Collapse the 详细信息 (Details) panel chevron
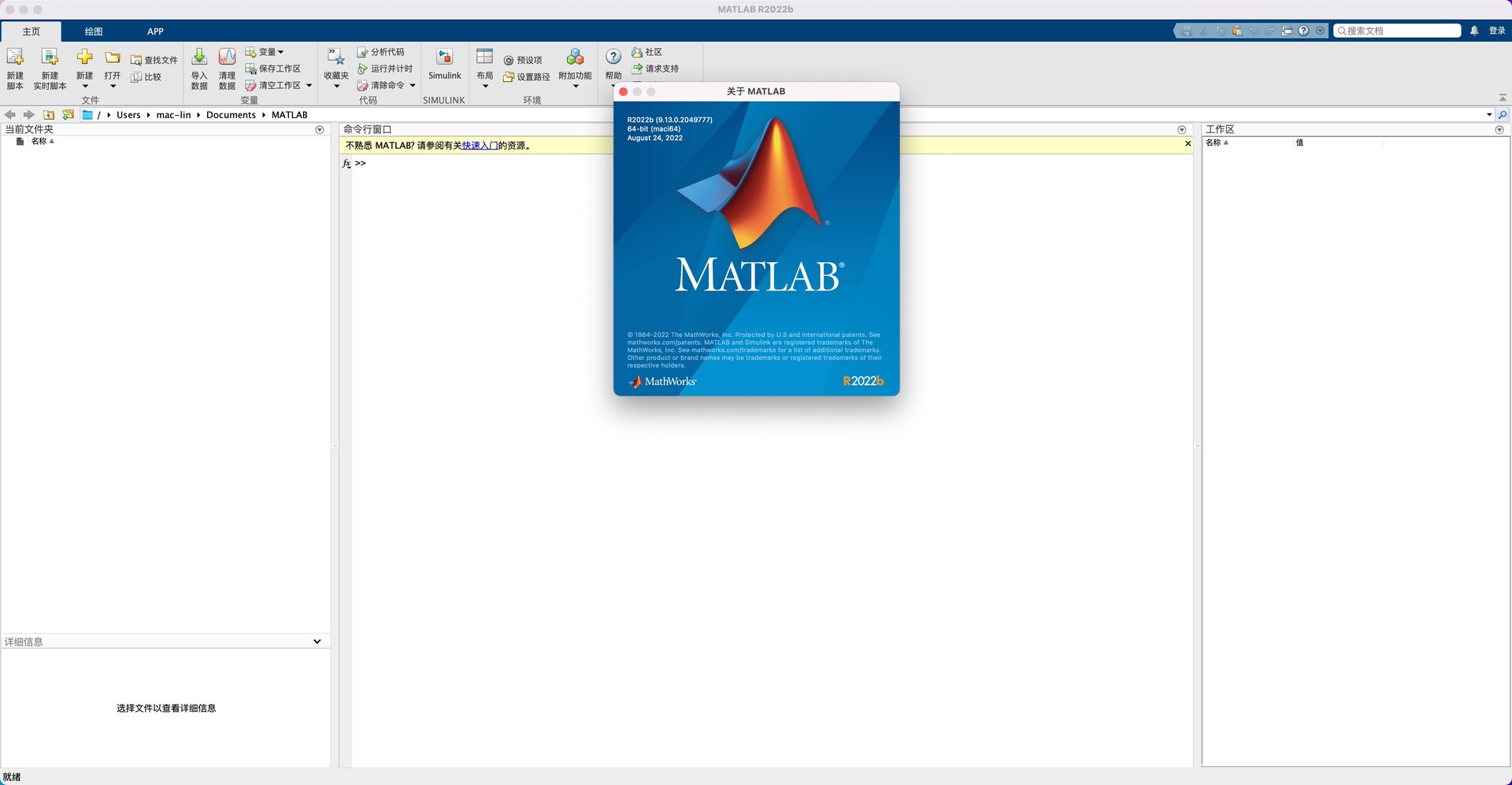This screenshot has width=1512, height=785. pyautogui.click(x=317, y=642)
